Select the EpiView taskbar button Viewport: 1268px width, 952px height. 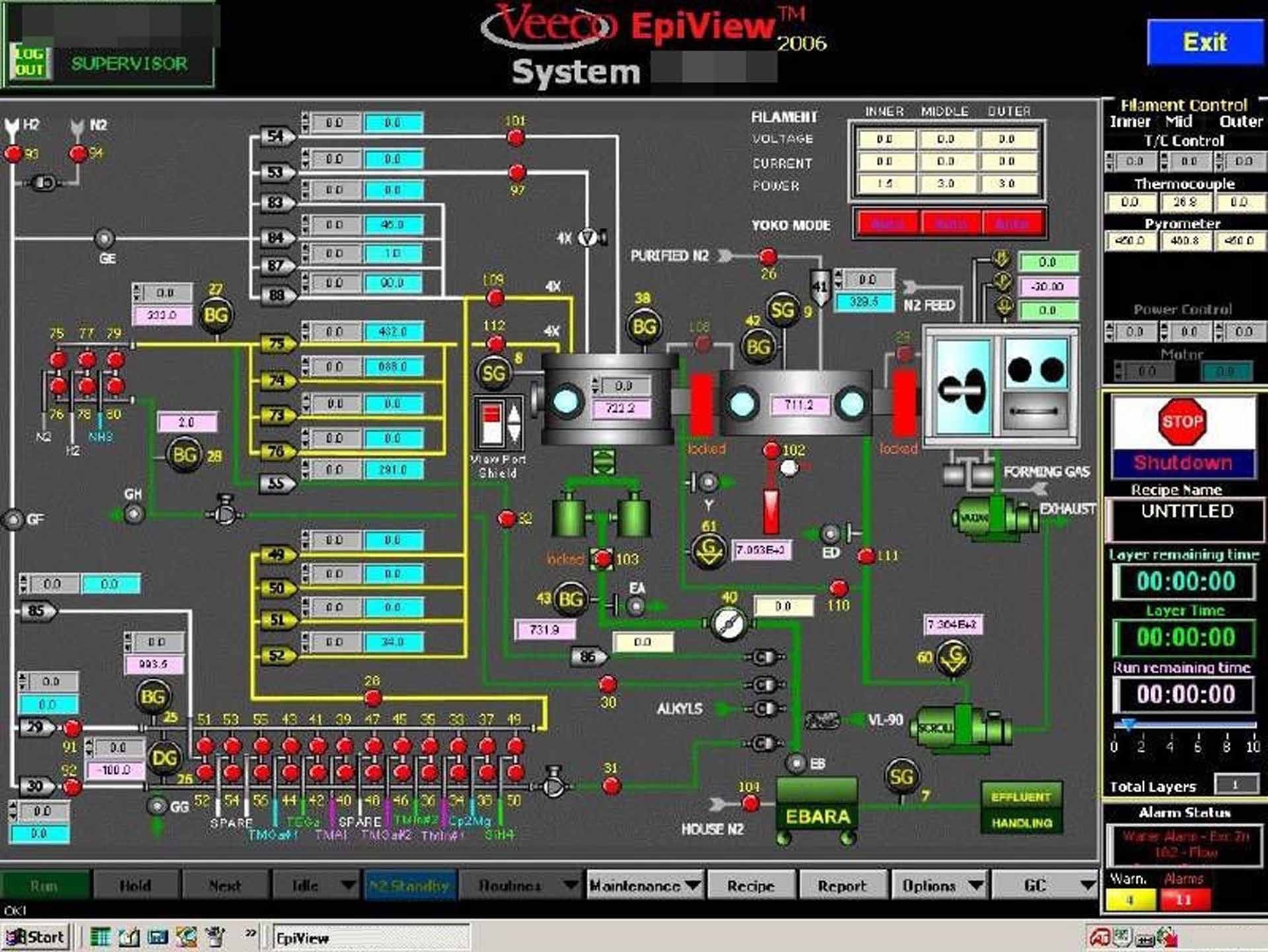pos(372,937)
